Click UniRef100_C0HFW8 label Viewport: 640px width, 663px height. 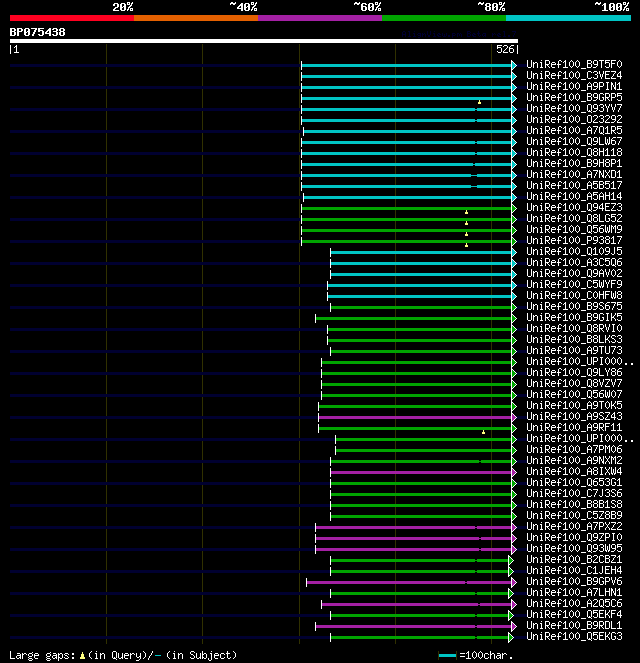574,295
